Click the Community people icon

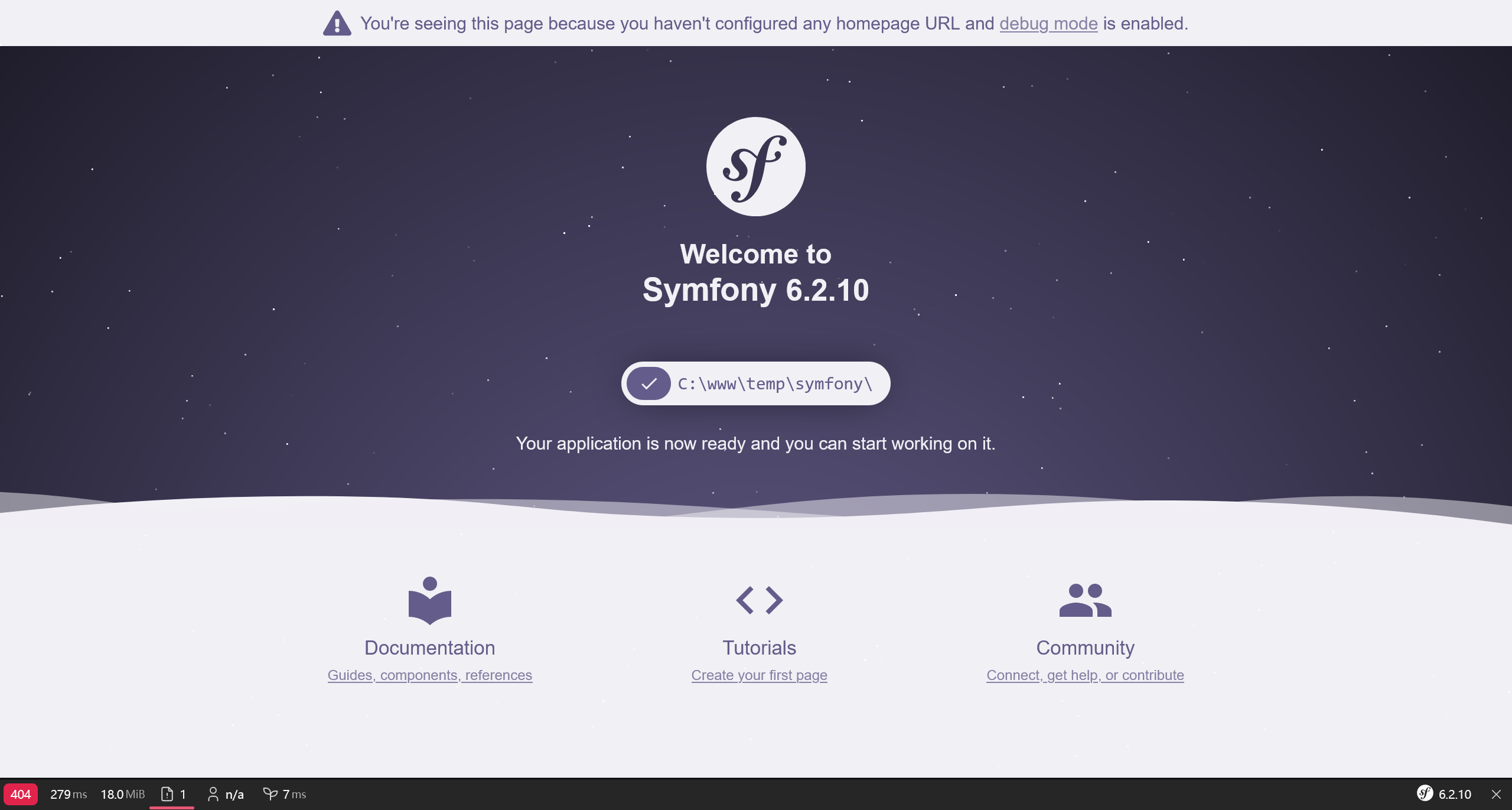pos(1086,600)
